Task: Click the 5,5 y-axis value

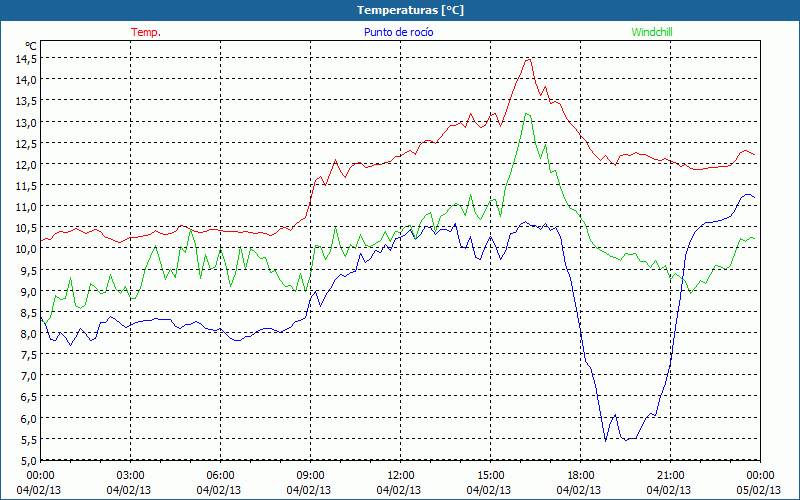Action: [29, 439]
